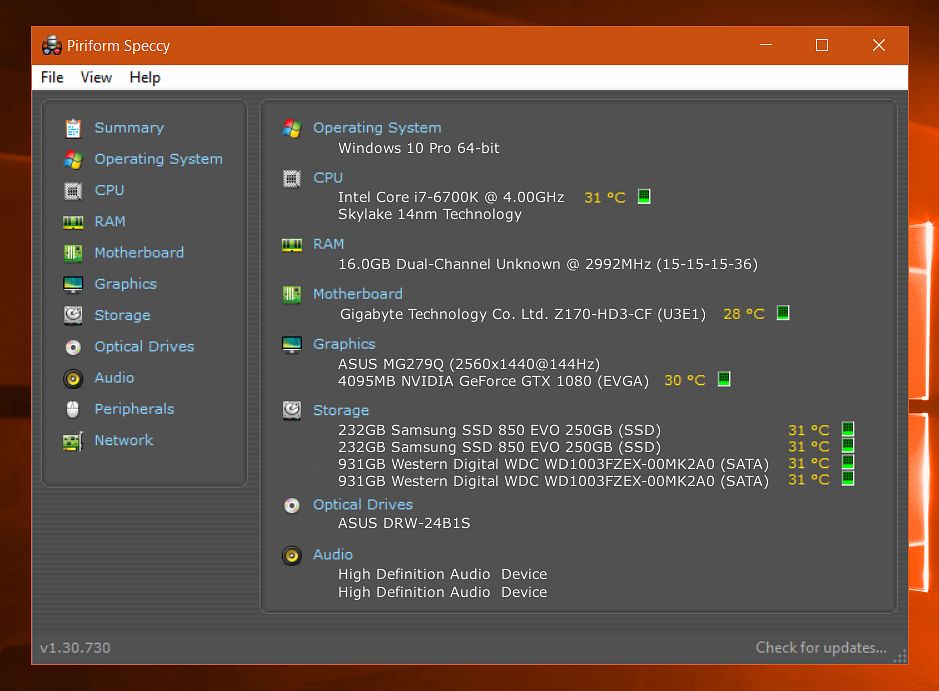Click the Motherboard temperature green indicator icon
The width and height of the screenshot is (939, 691).
click(783, 313)
